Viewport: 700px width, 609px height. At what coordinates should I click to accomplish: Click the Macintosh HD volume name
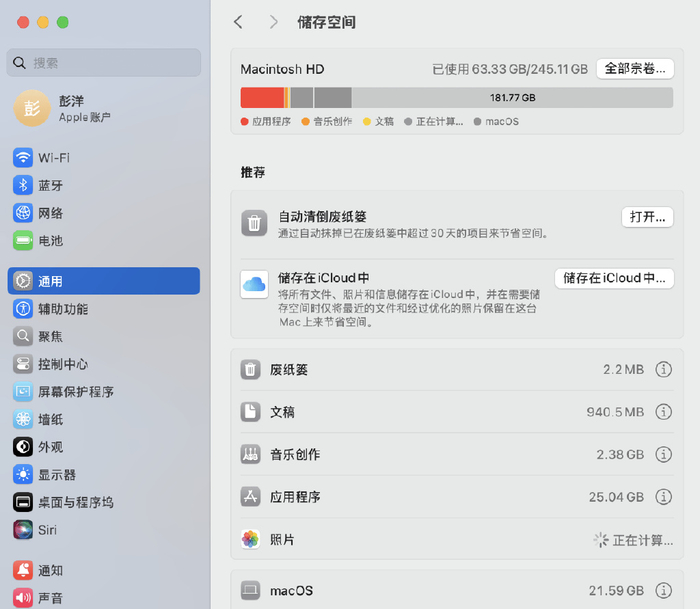coord(282,69)
